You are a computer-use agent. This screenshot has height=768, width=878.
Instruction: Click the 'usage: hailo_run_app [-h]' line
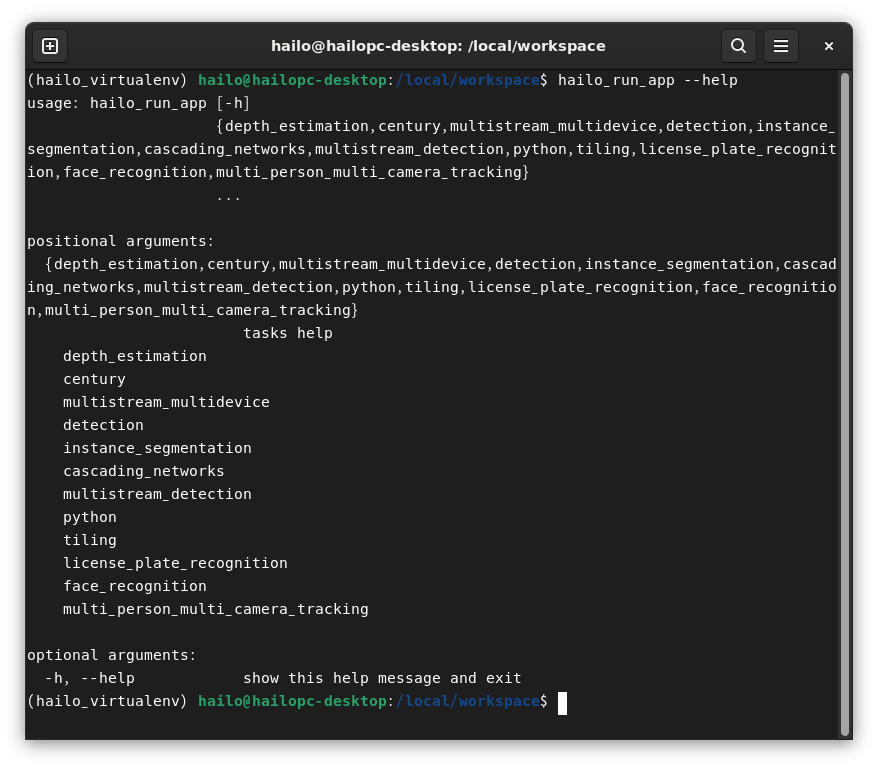pyautogui.click(x=138, y=103)
